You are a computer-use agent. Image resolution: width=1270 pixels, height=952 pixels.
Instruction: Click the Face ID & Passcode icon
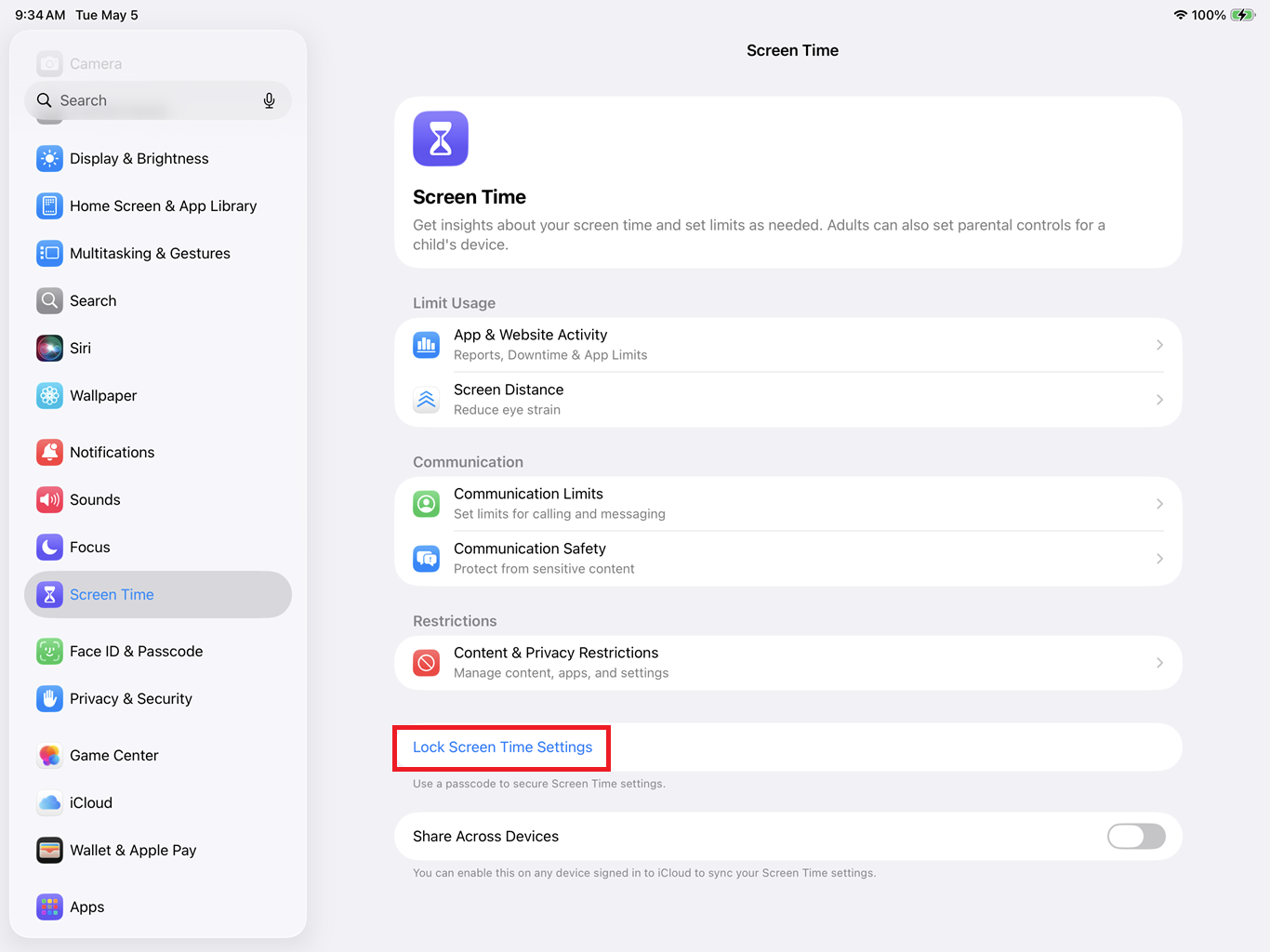pos(49,652)
